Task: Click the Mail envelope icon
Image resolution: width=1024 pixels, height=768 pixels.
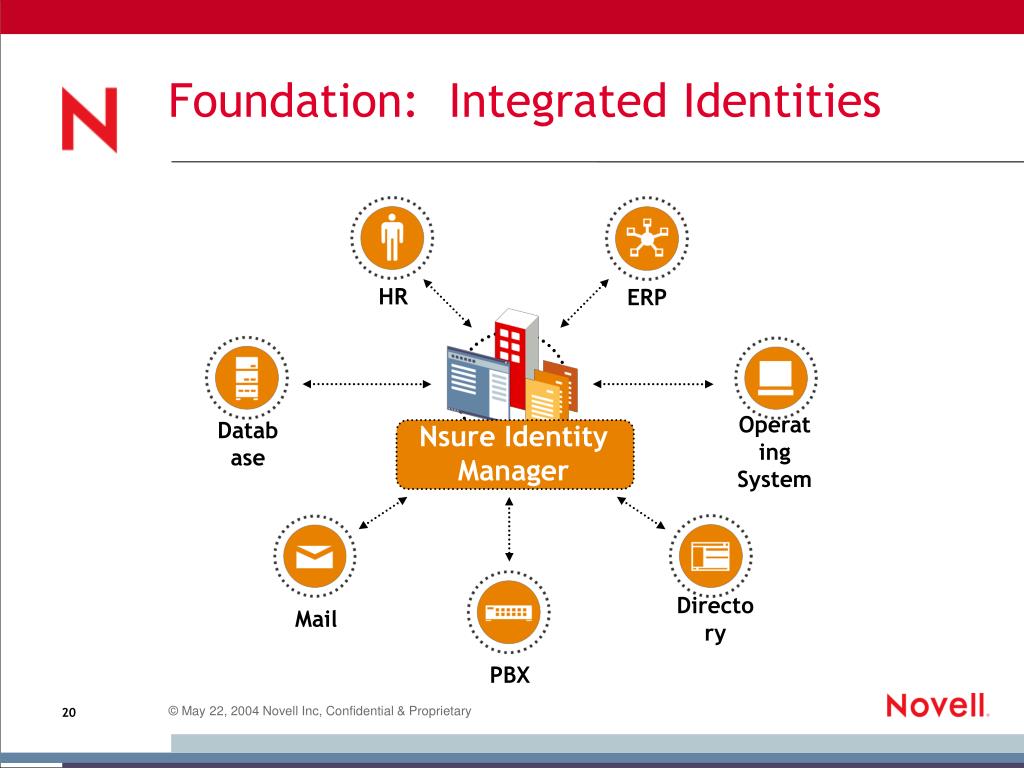Action: pyautogui.click(x=315, y=556)
